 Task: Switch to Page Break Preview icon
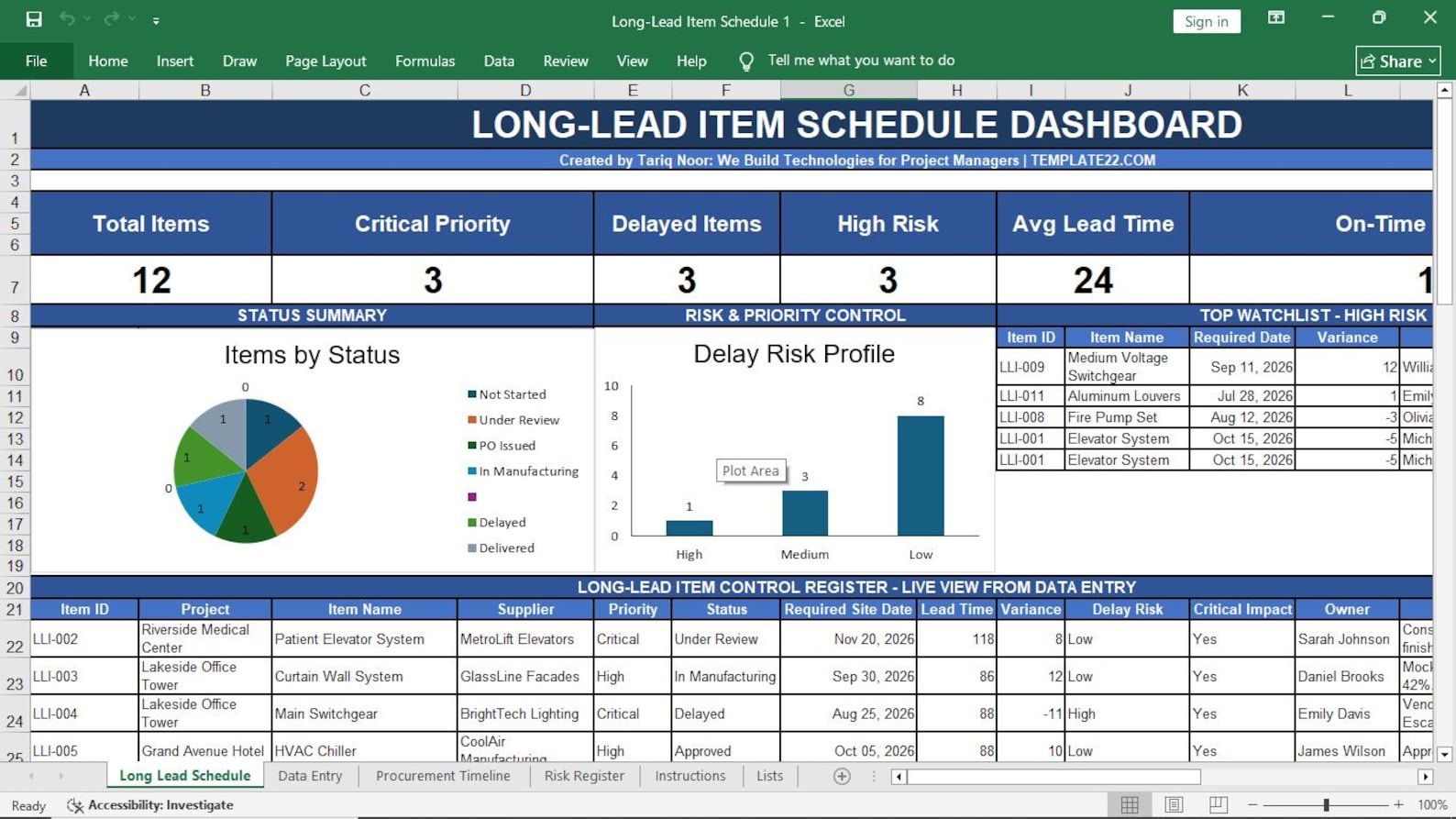click(1218, 804)
